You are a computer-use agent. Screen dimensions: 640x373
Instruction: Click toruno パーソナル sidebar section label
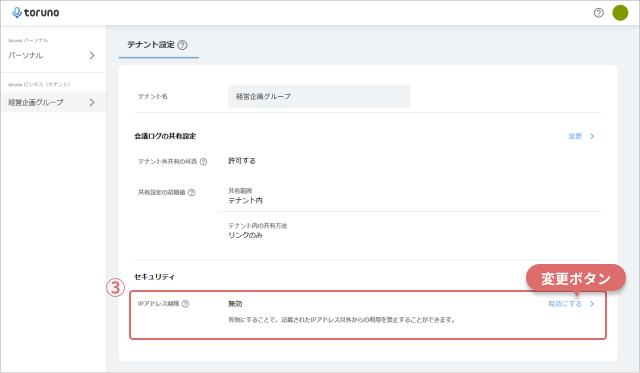pos(28,40)
